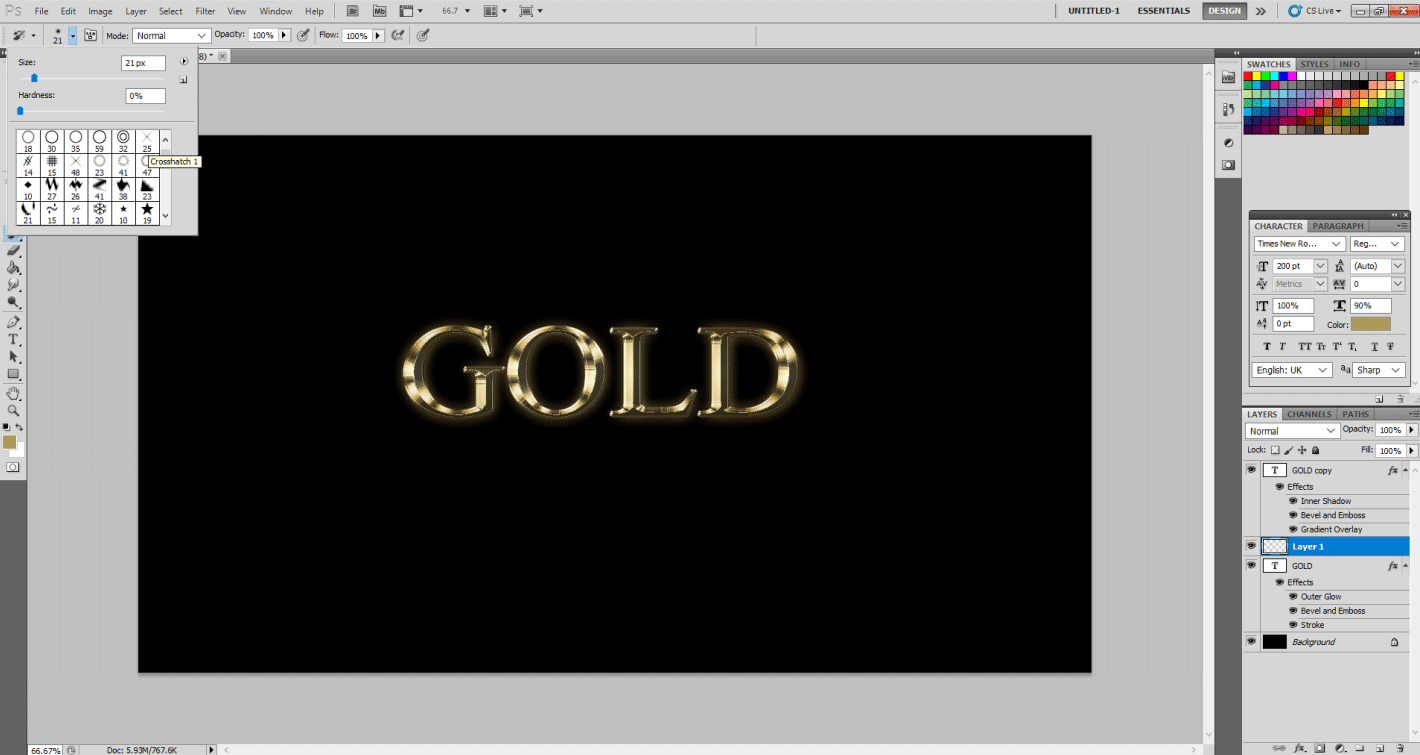Select the Pen tool
The width and height of the screenshot is (1420, 755).
pyautogui.click(x=13, y=320)
